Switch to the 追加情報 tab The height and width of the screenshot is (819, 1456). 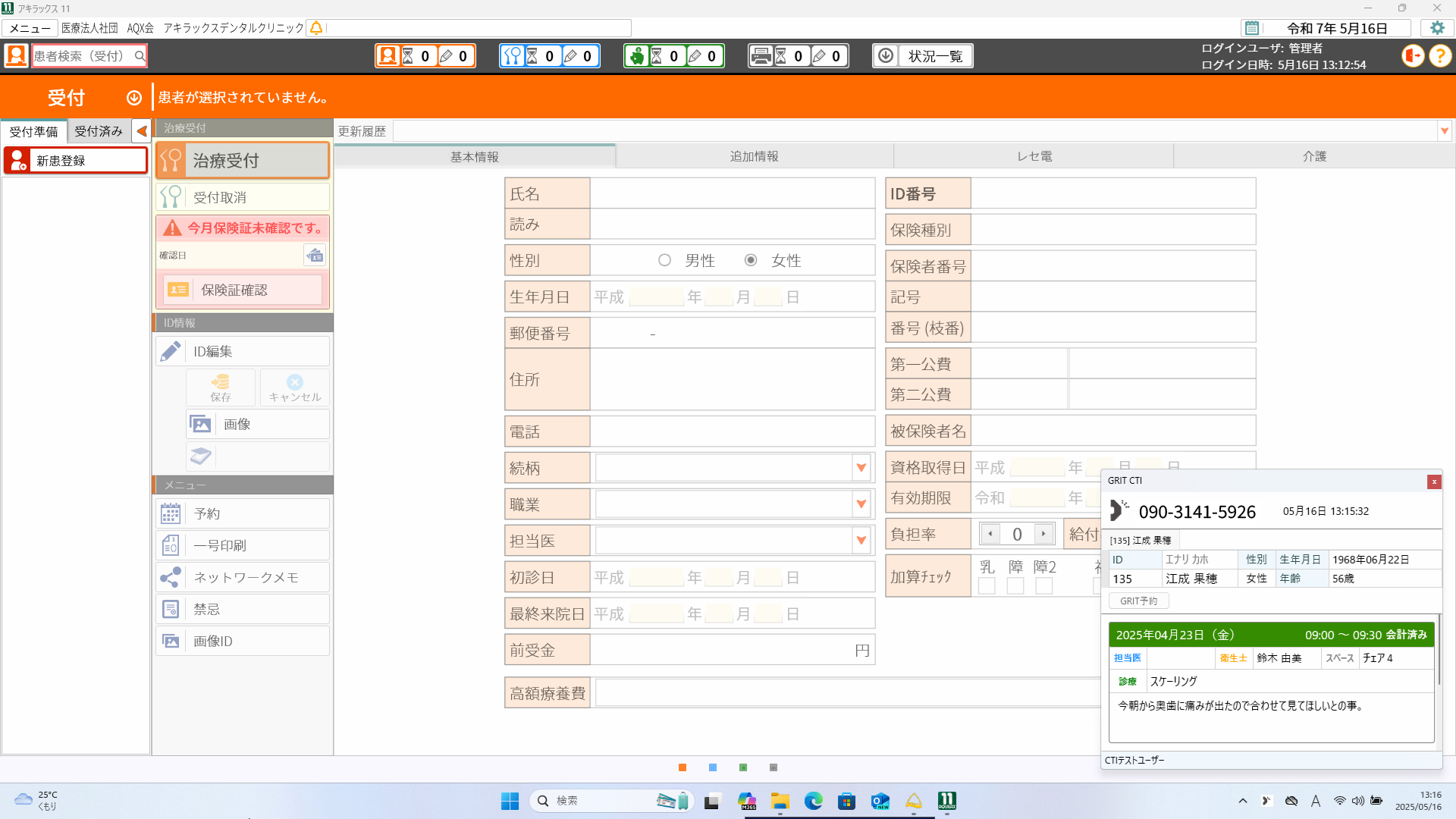tap(754, 156)
